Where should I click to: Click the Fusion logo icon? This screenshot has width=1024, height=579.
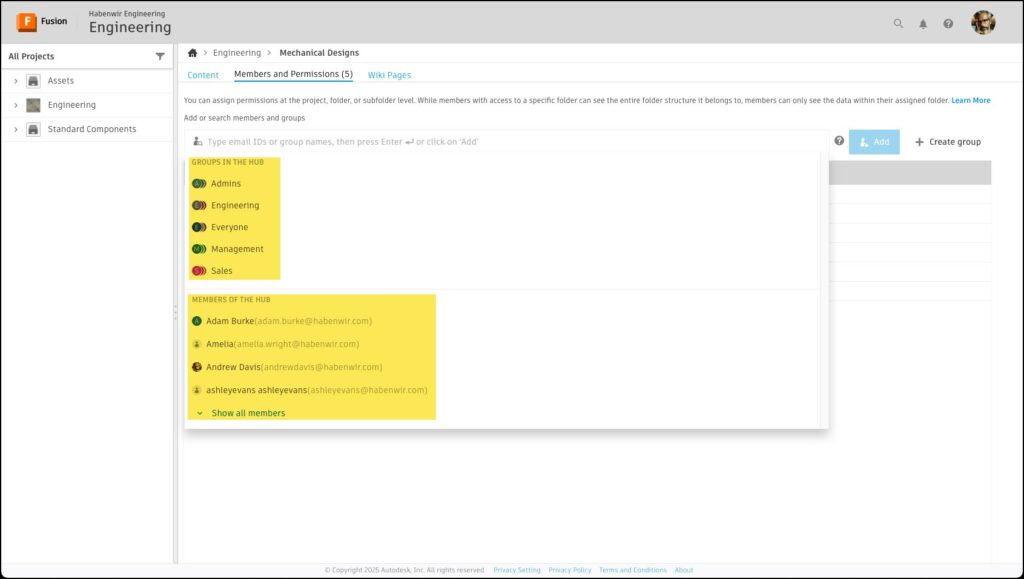coord(27,22)
